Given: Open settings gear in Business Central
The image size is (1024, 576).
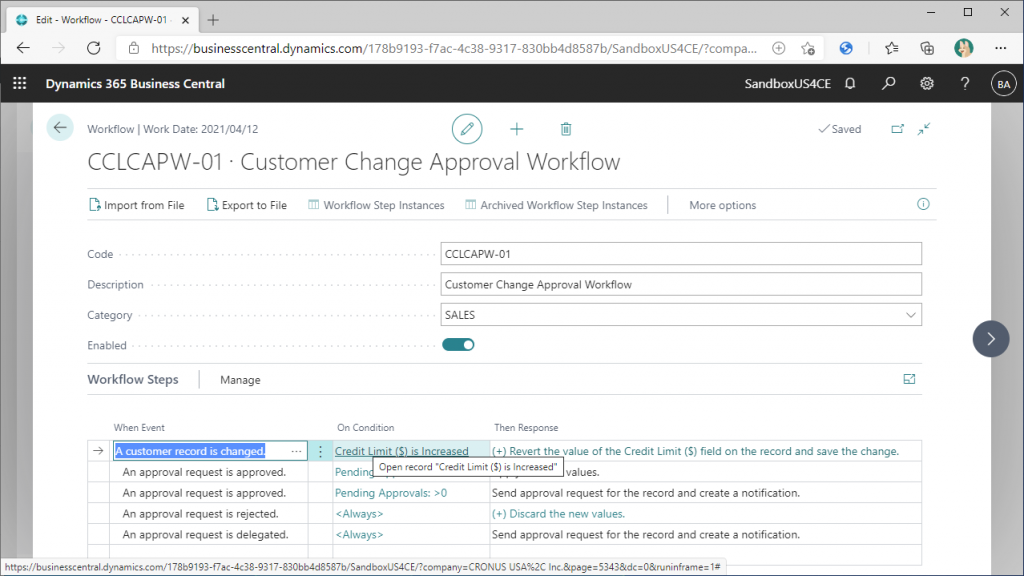Looking at the screenshot, I should coord(927,84).
